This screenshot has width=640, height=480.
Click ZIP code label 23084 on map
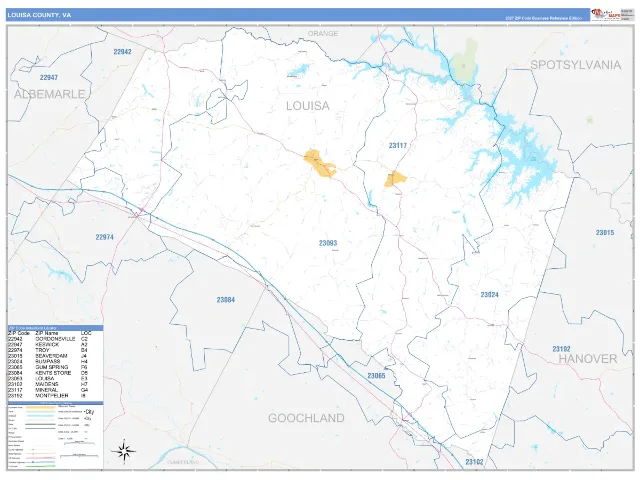(226, 300)
